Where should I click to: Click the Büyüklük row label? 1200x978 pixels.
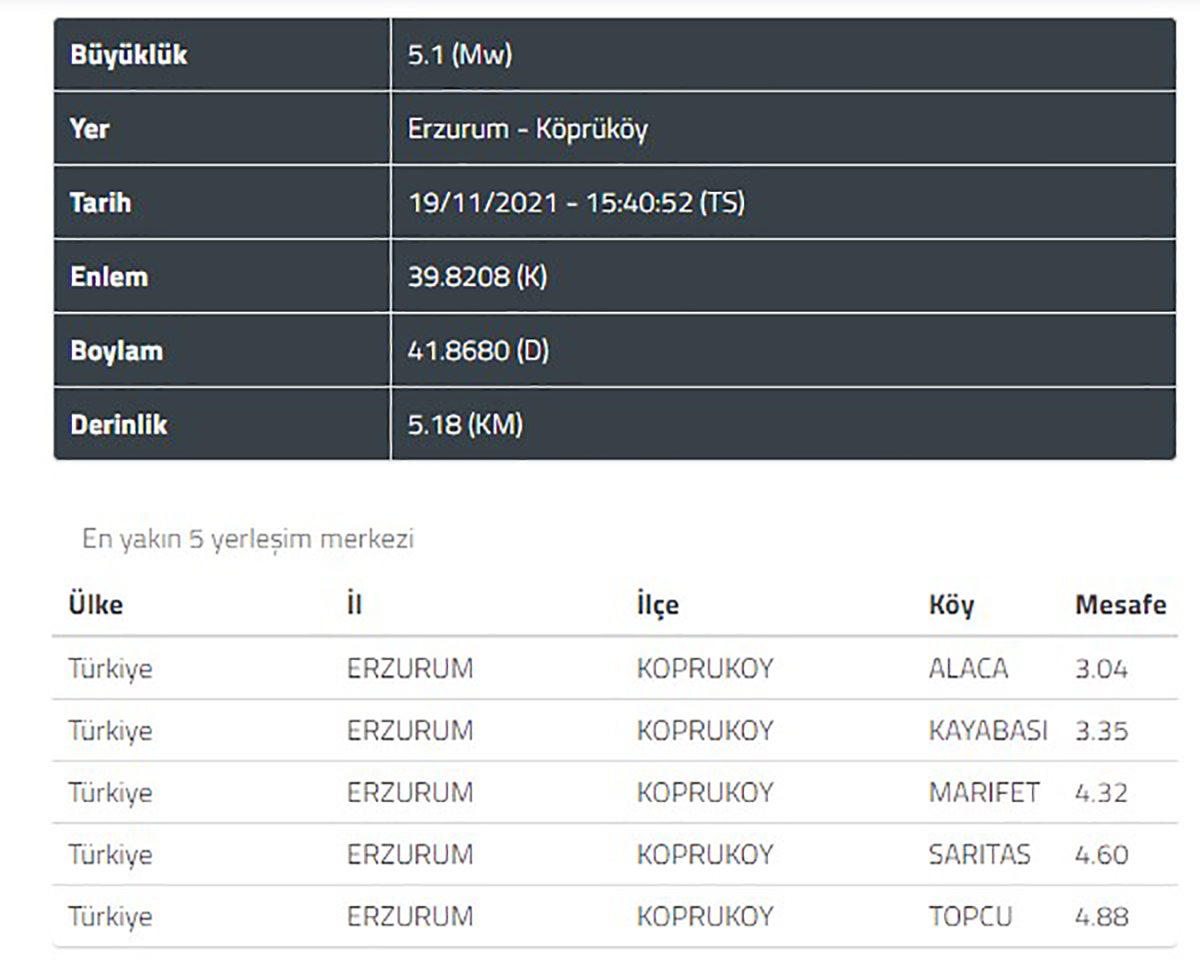129,55
